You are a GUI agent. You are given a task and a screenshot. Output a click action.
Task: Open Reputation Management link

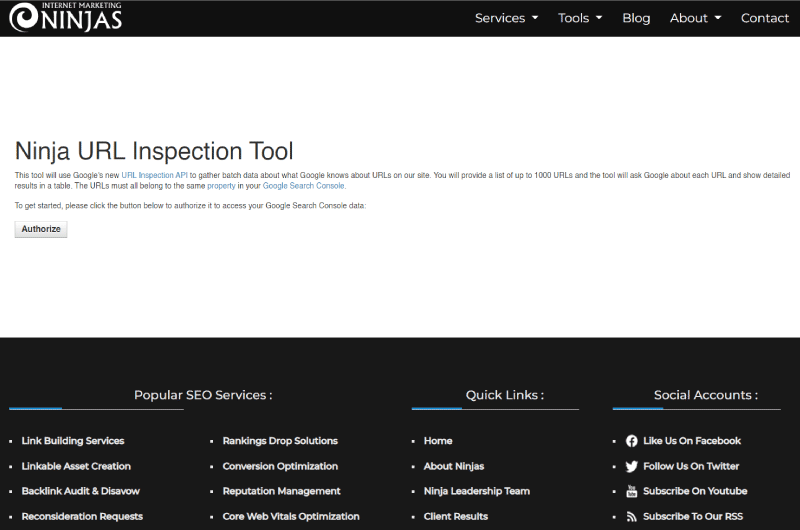tap(282, 491)
